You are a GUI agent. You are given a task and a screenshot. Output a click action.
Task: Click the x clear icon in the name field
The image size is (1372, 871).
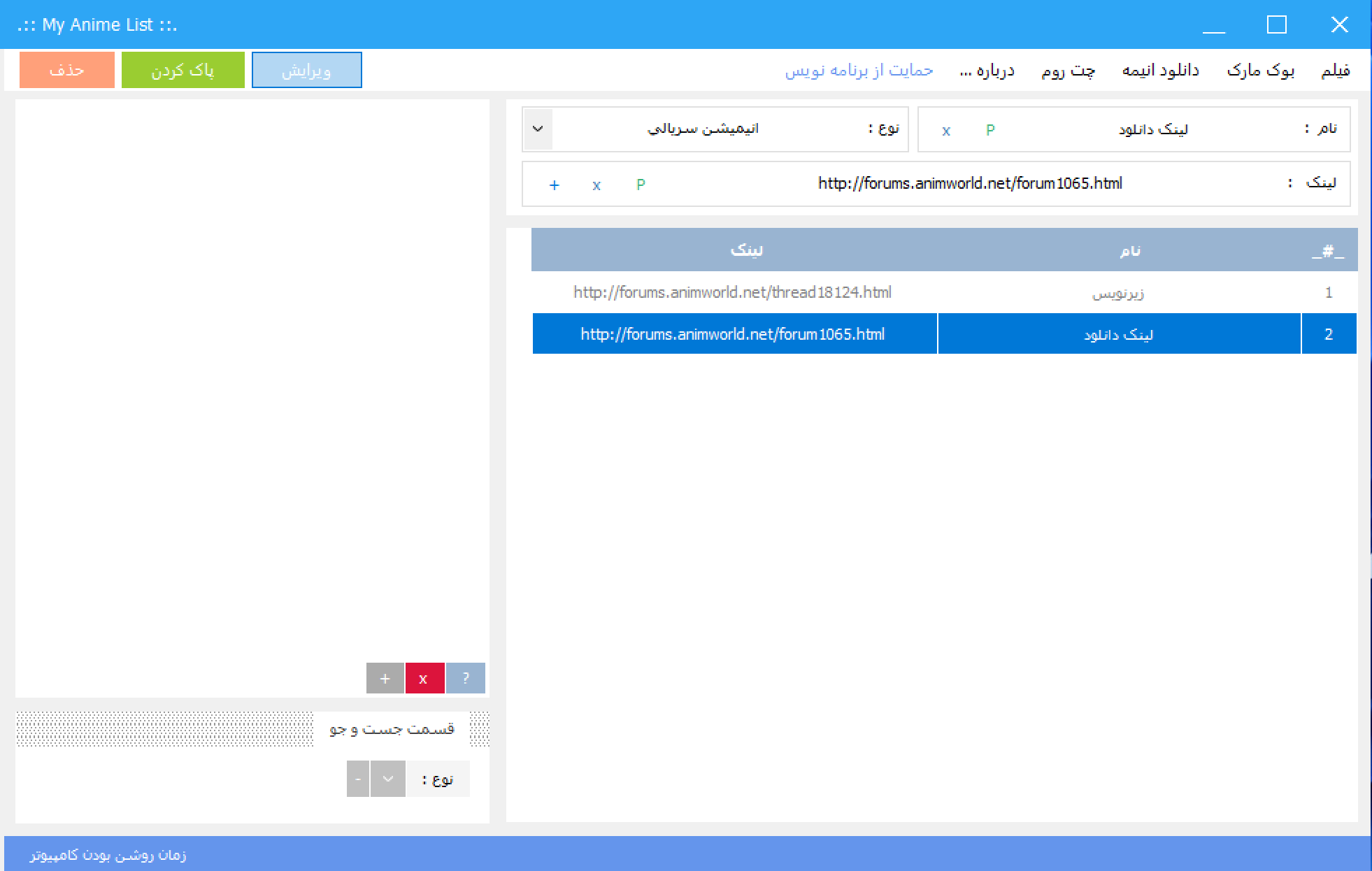(x=947, y=129)
